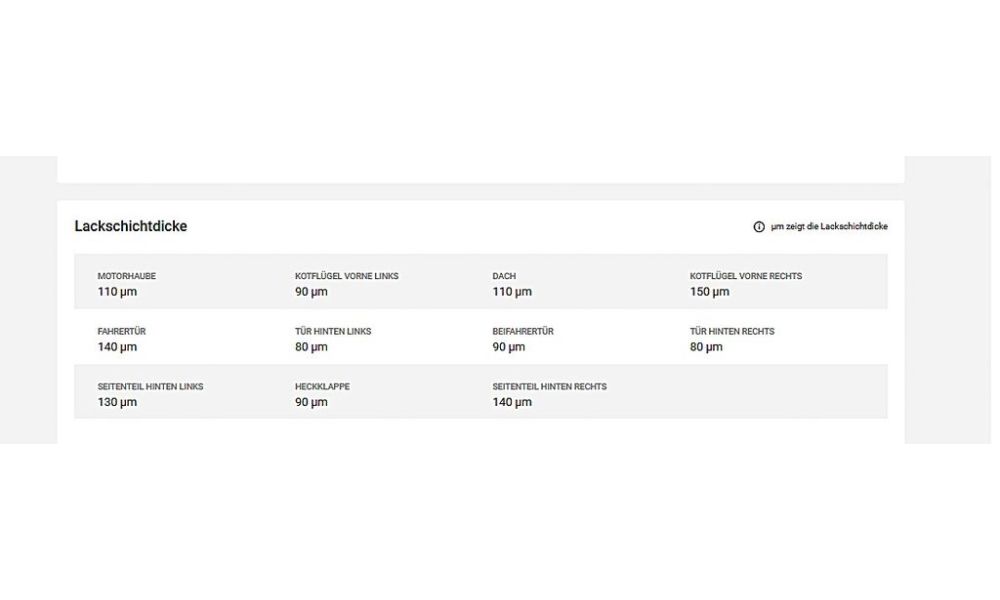Click the info icon beside µm note
Image resolution: width=1000 pixels, height=600 pixels.
[759, 227]
